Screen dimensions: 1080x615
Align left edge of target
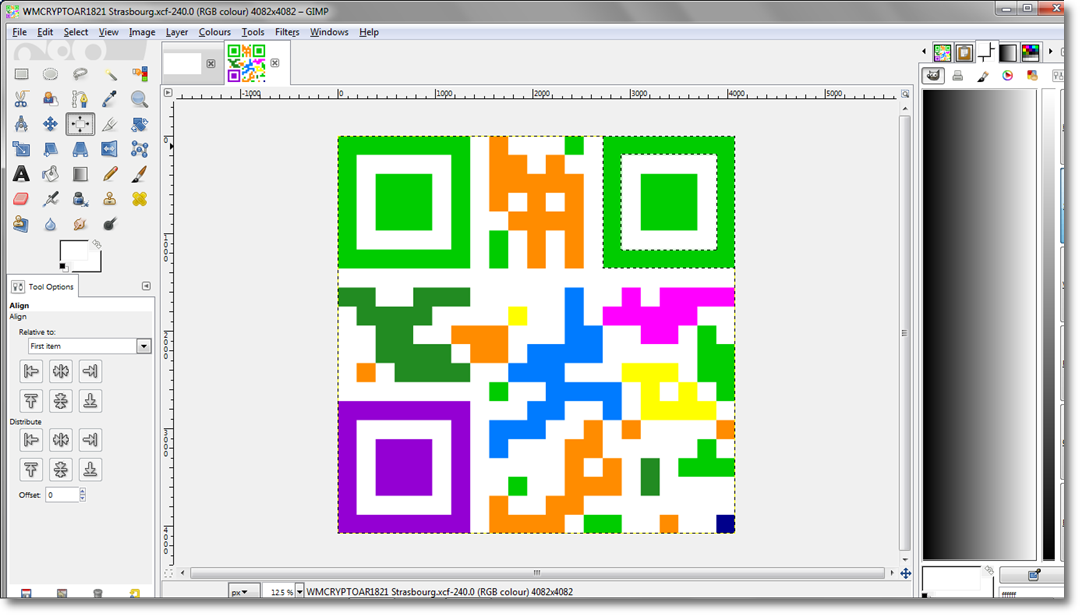[x=31, y=371]
